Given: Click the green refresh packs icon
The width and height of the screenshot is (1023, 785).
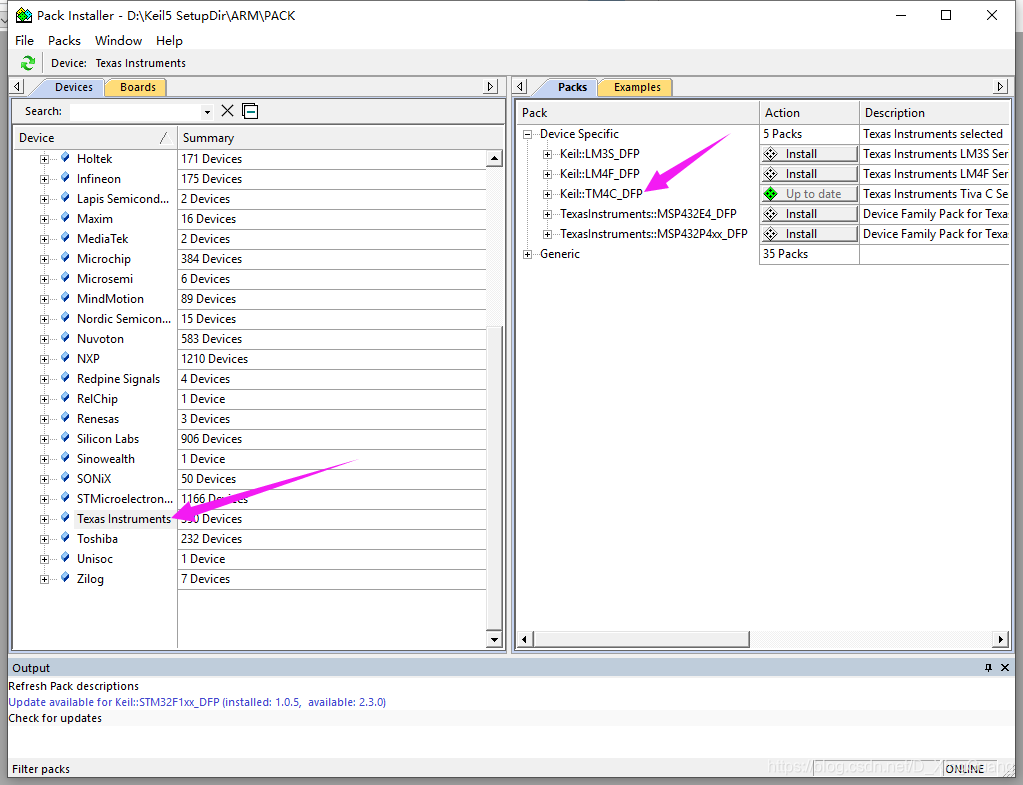Looking at the screenshot, I should [27, 63].
